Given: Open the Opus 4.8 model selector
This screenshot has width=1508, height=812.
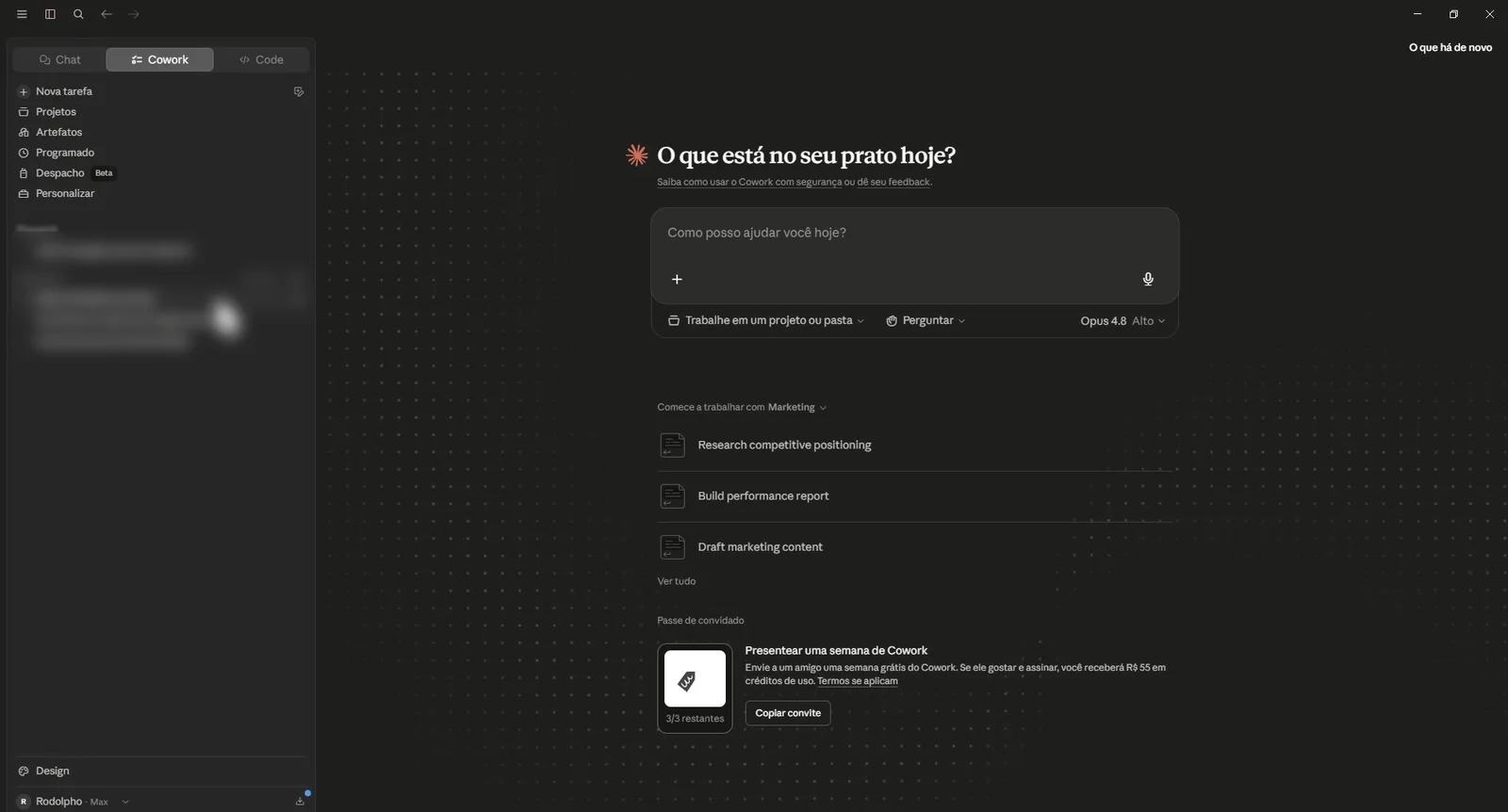Looking at the screenshot, I should coord(1123,320).
